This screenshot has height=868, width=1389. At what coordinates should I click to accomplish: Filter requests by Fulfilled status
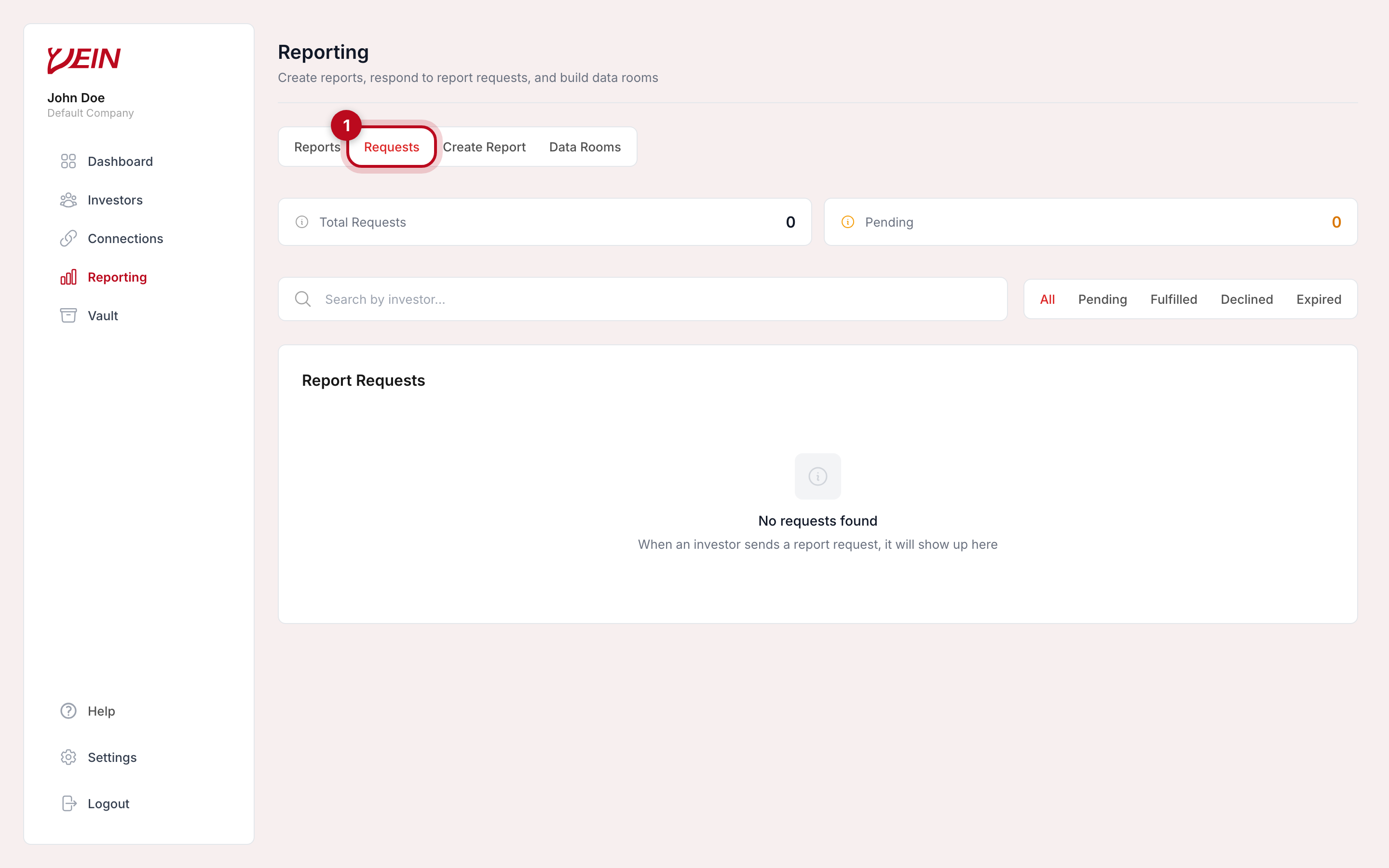(x=1173, y=299)
